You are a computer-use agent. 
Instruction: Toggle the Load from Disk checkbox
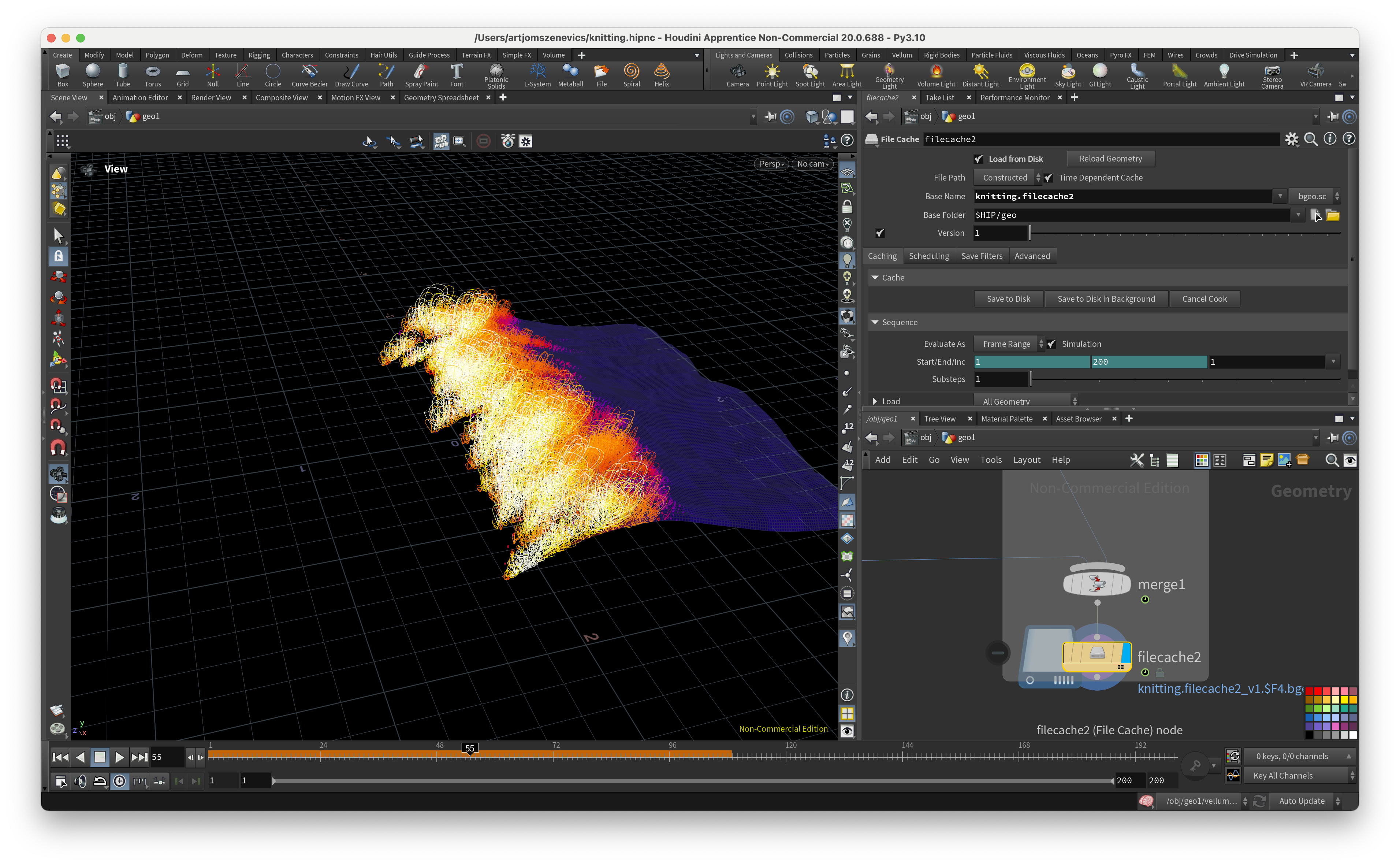[979, 159]
